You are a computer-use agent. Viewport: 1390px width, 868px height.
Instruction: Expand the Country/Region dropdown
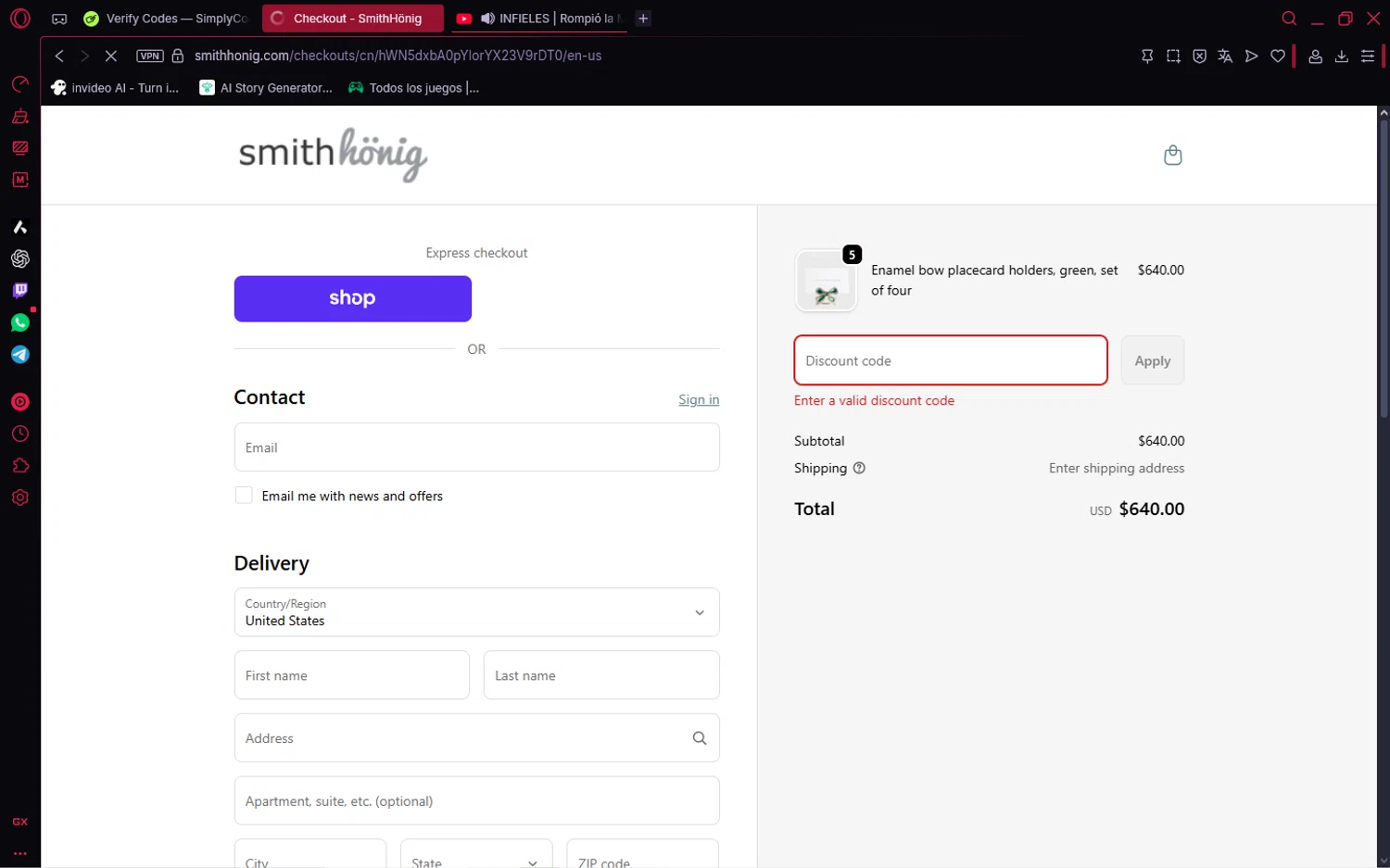coord(476,612)
